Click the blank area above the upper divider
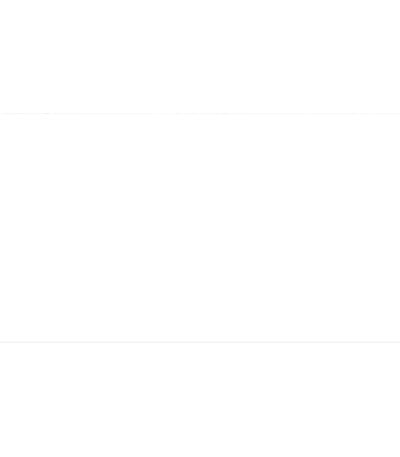The image size is (400, 457). point(200,56)
